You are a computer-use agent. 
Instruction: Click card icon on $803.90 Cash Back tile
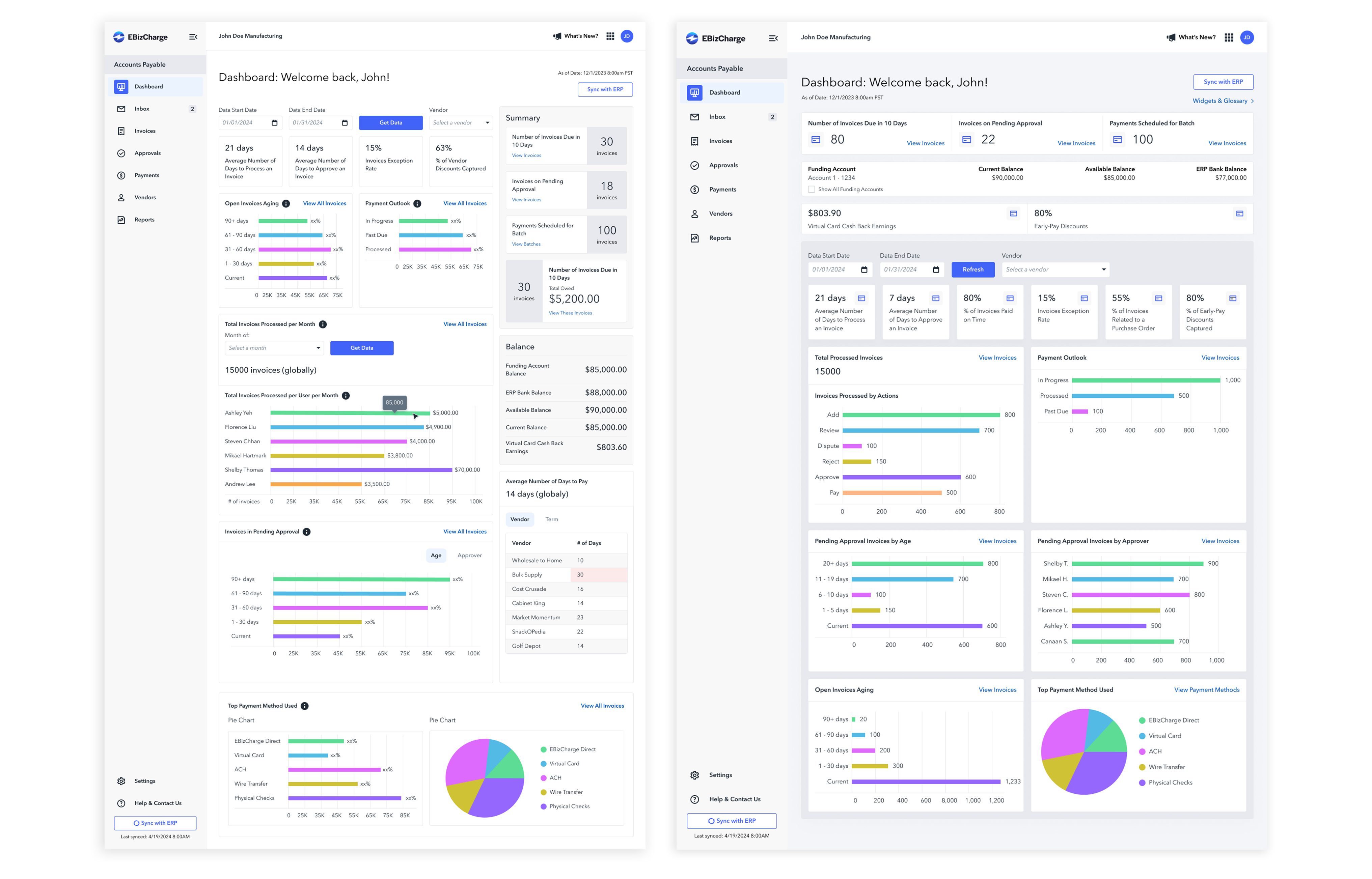pos(1013,214)
